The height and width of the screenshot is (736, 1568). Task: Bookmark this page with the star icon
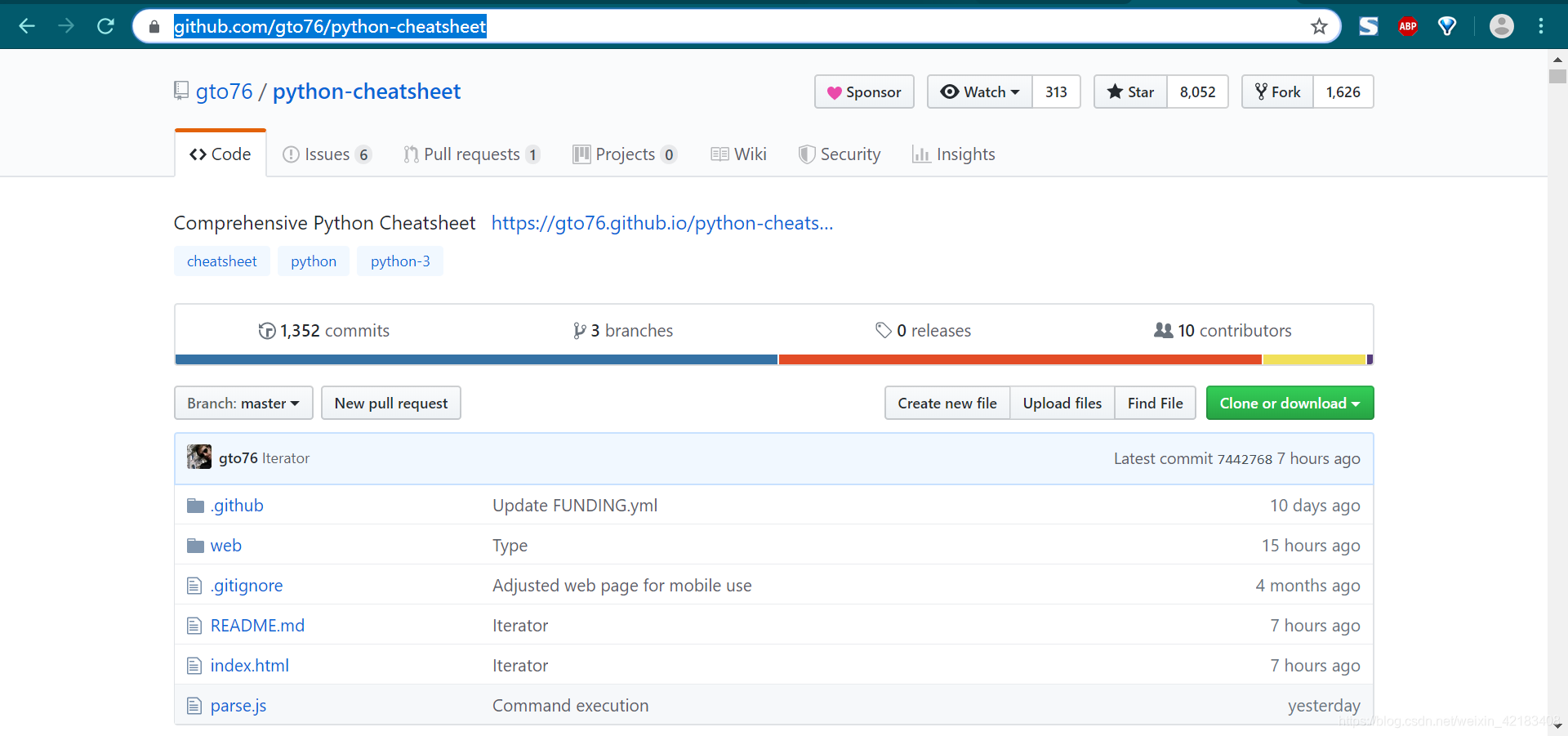(x=1319, y=26)
